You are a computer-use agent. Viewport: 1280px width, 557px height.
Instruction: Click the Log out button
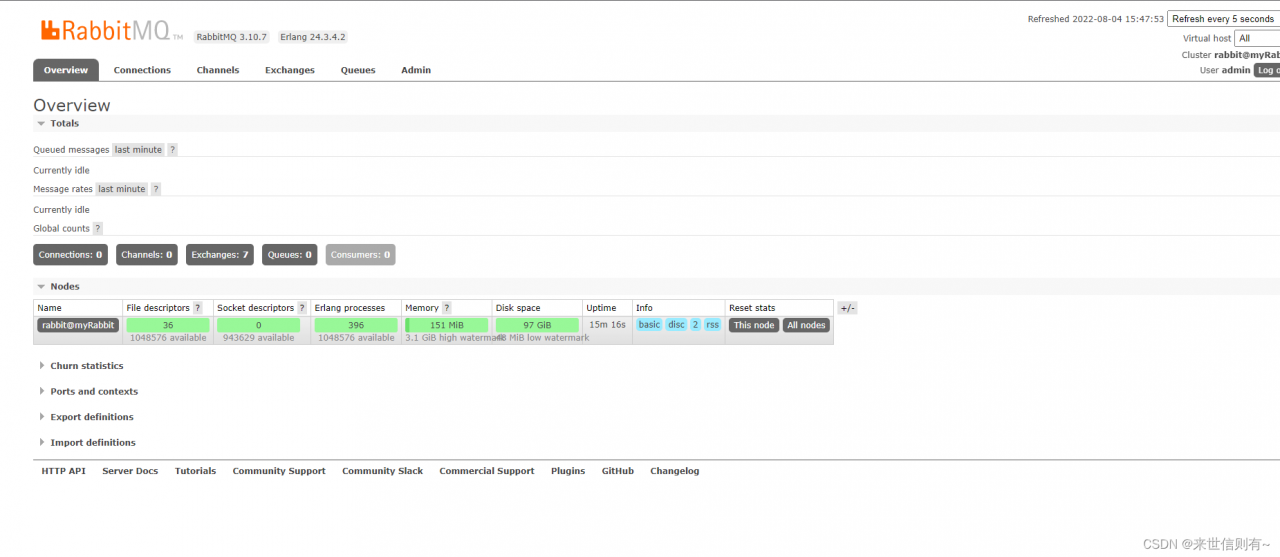coord(1267,70)
